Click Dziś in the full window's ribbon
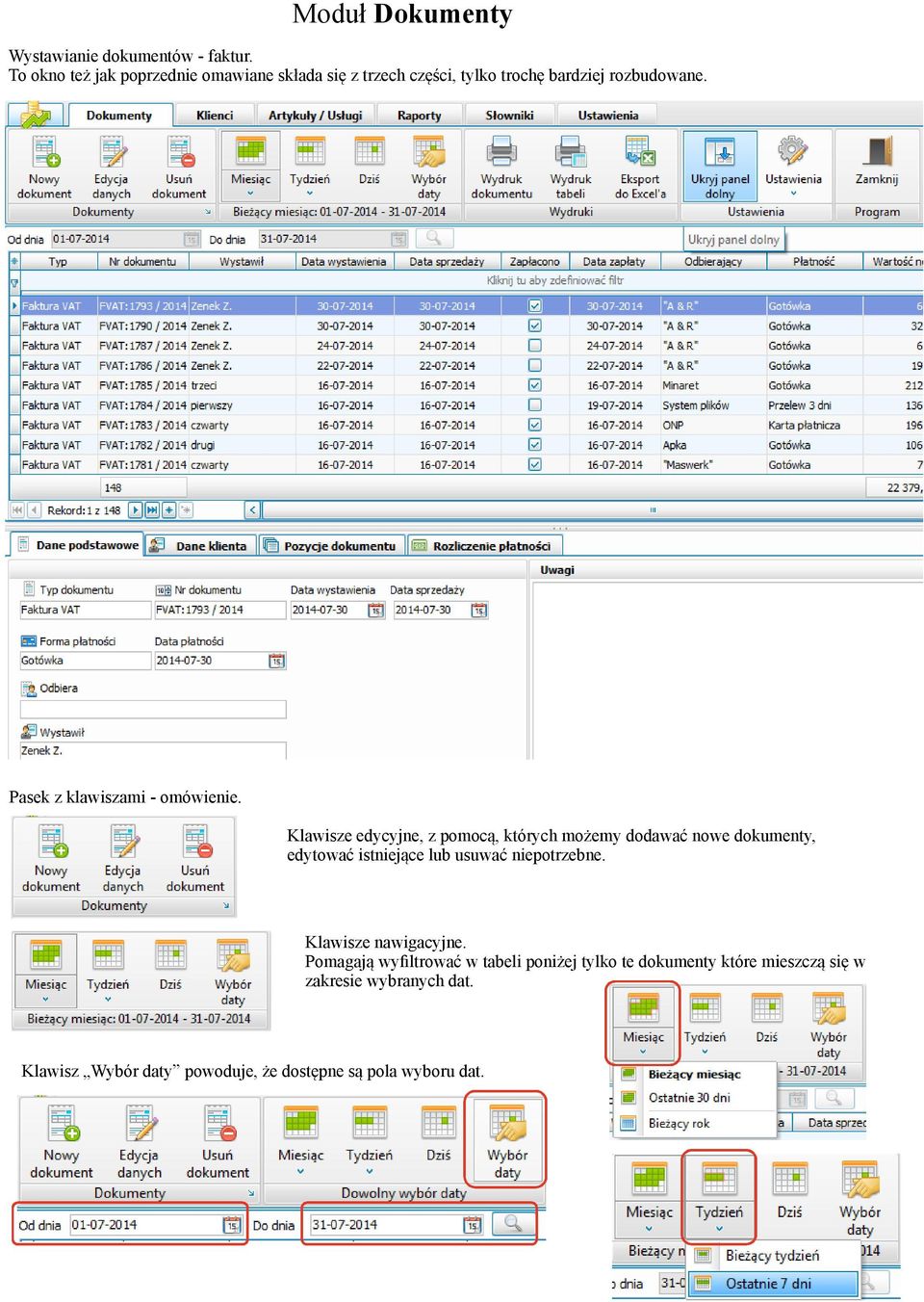Image resolution: width=924 pixels, height=1302 pixels. point(370,161)
